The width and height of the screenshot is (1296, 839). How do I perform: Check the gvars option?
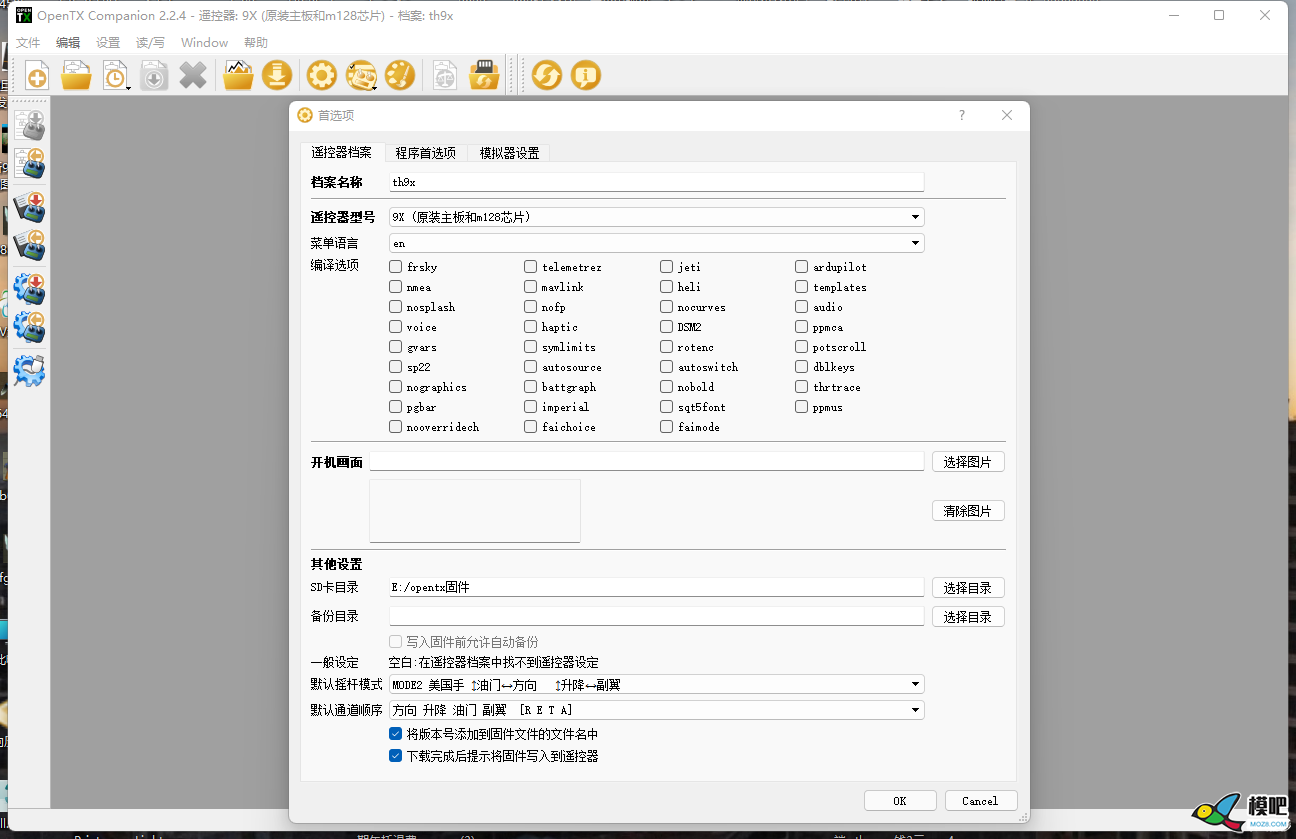(396, 347)
